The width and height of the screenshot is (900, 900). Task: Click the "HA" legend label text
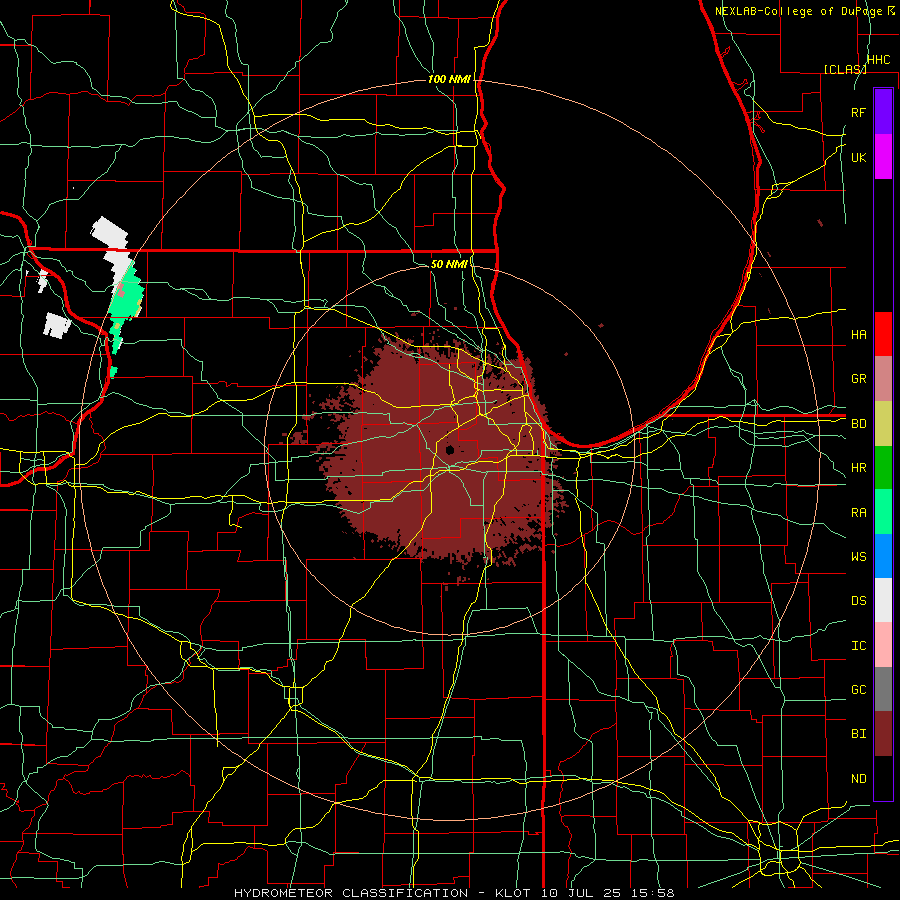coord(858,334)
